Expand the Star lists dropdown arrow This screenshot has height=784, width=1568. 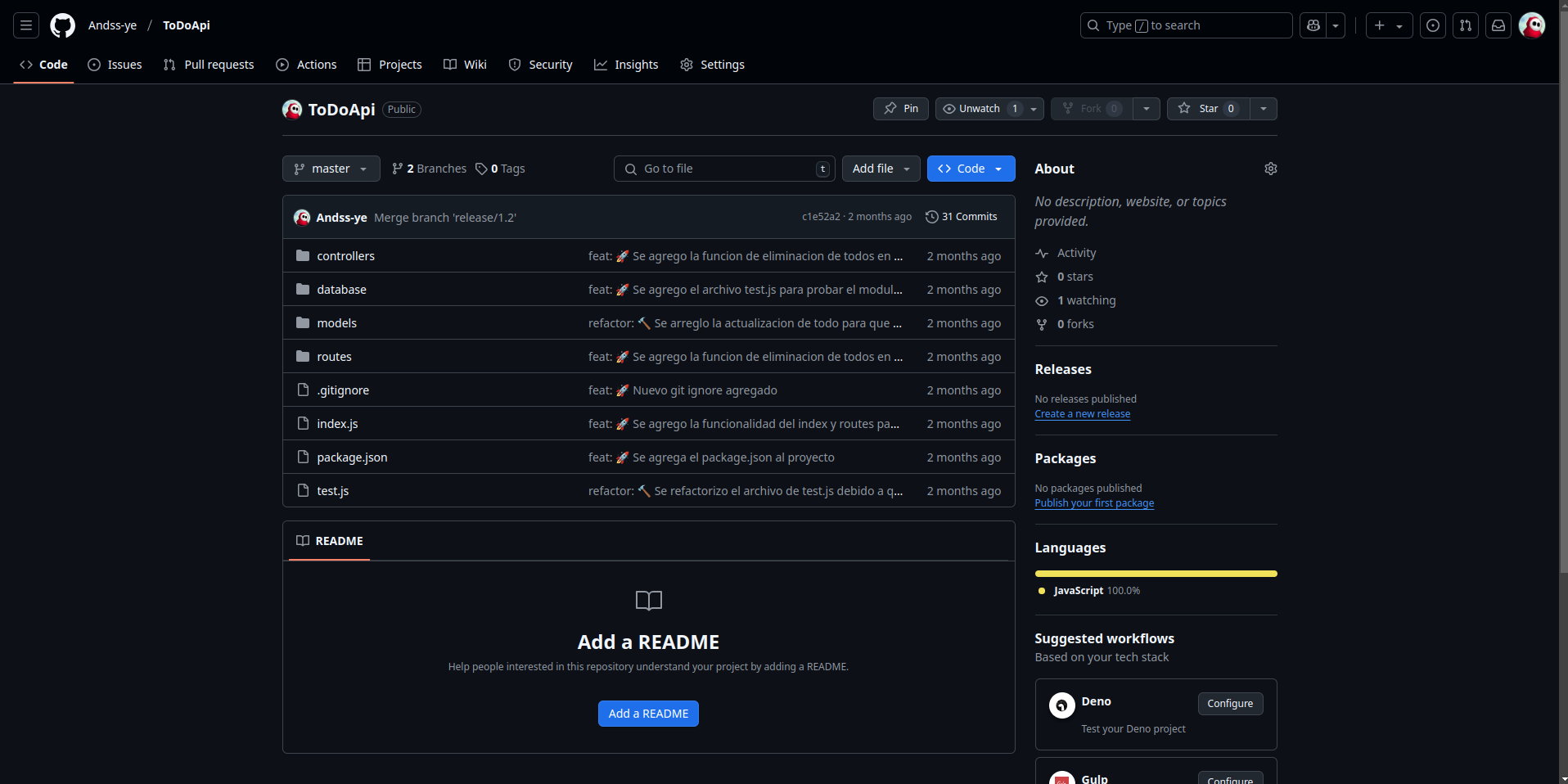point(1264,109)
